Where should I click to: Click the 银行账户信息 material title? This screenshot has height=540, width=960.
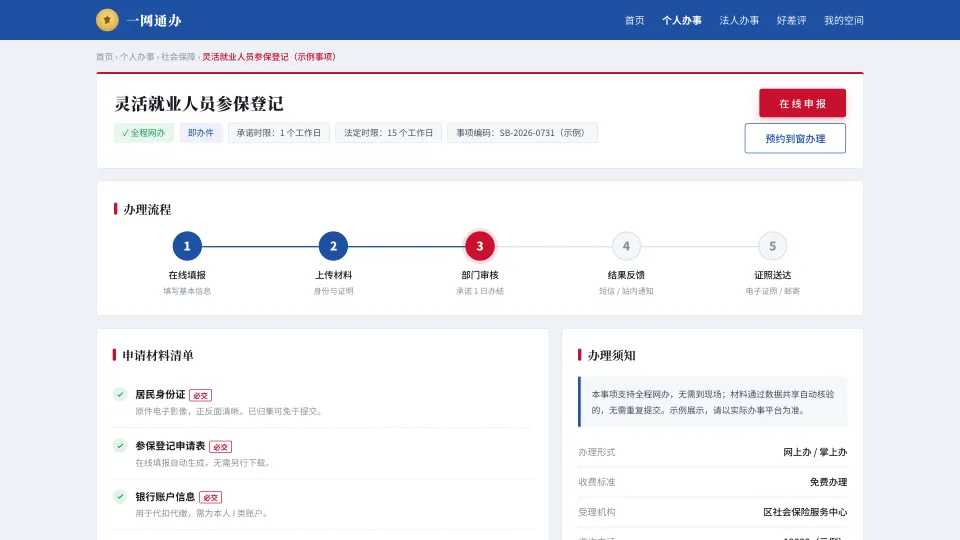point(165,497)
